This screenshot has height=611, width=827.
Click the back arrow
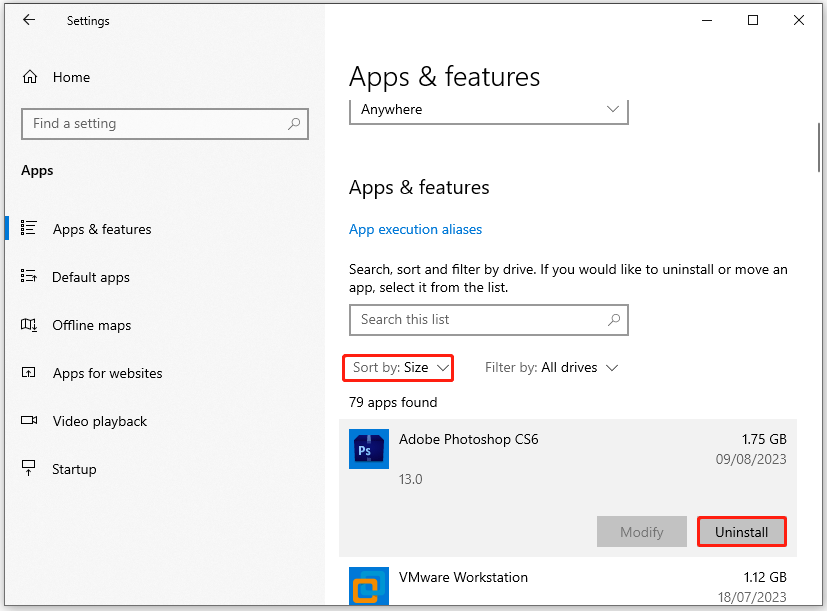click(x=28, y=19)
